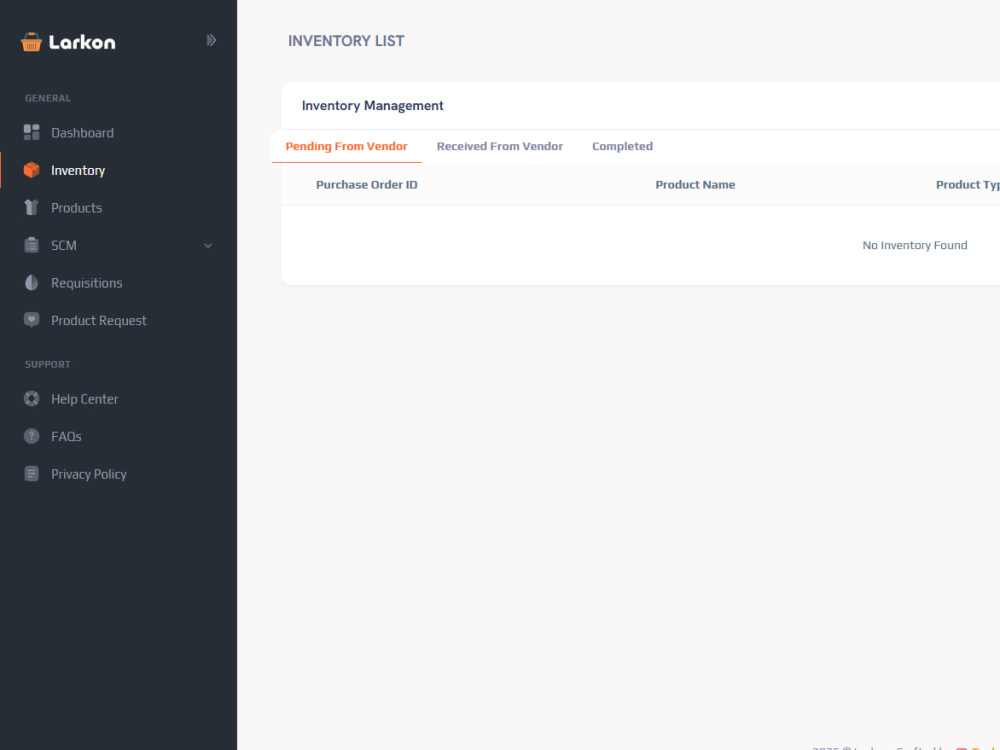
Task: Click the Requisitions leaf icon
Action: point(31,283)
